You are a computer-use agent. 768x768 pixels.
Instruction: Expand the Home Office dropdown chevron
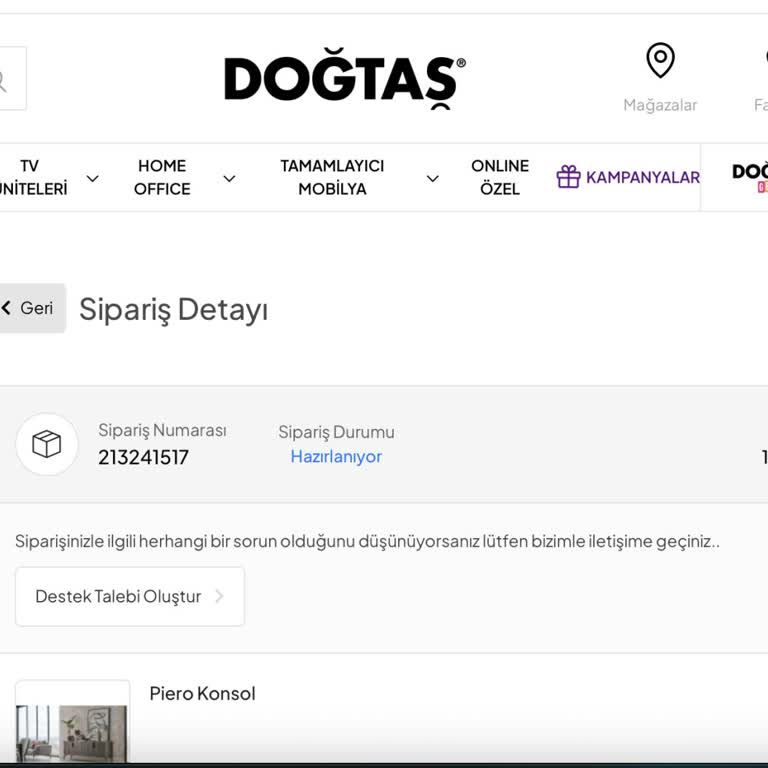pos(229,178)
